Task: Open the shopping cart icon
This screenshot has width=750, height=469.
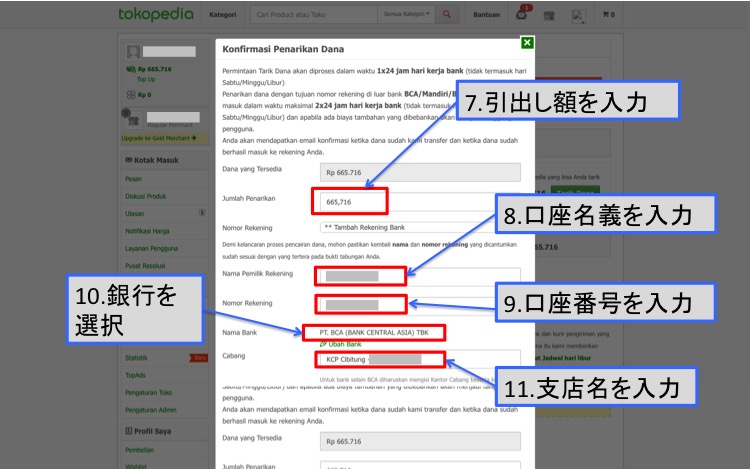Action: click(x=608, y=15)
